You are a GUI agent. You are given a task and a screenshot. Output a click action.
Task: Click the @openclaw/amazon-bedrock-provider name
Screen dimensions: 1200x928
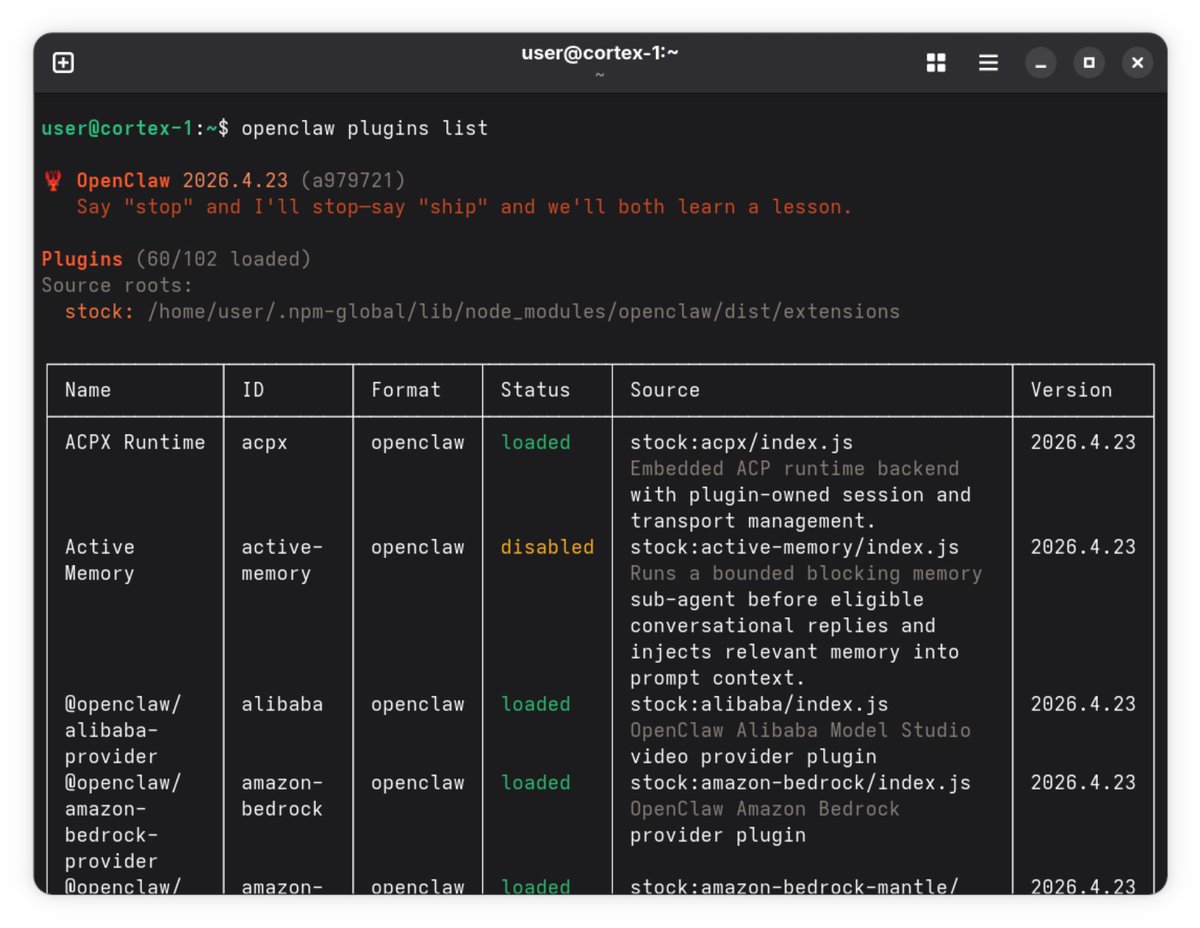point(123,822)
